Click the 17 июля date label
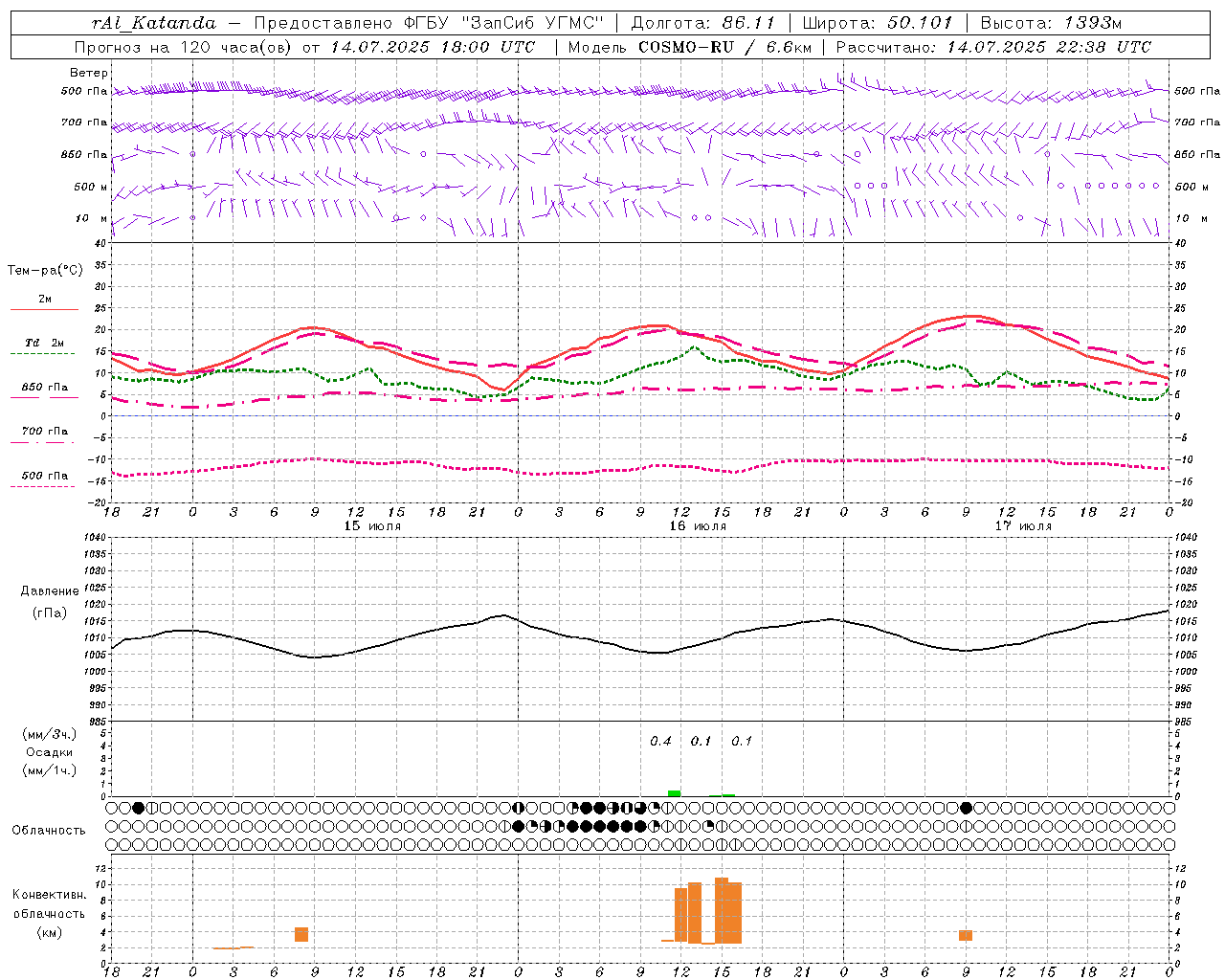This screenshot has width=1225, height=980. pos(1023,526)
